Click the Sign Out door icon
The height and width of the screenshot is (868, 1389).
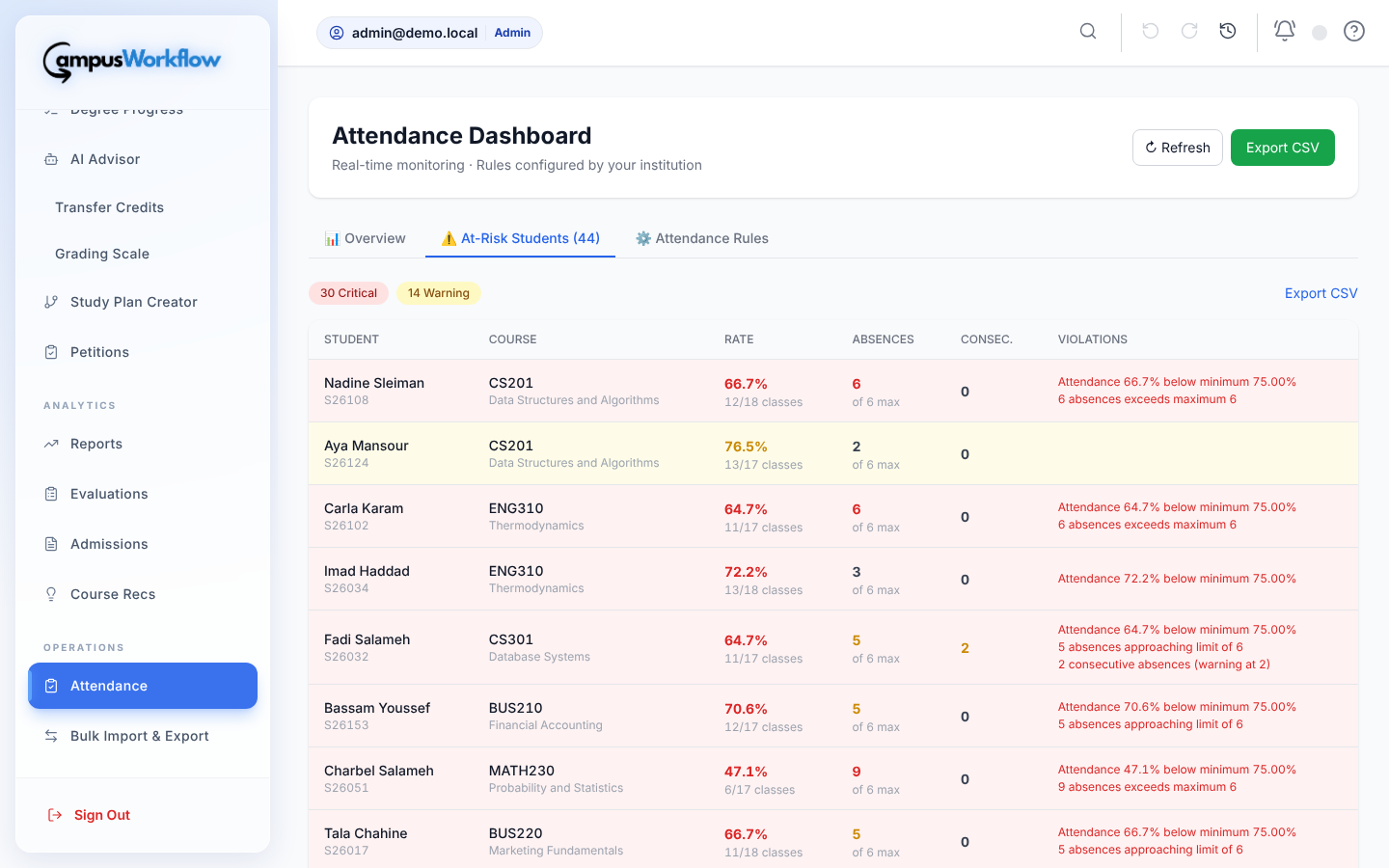(x=55, y=815)
